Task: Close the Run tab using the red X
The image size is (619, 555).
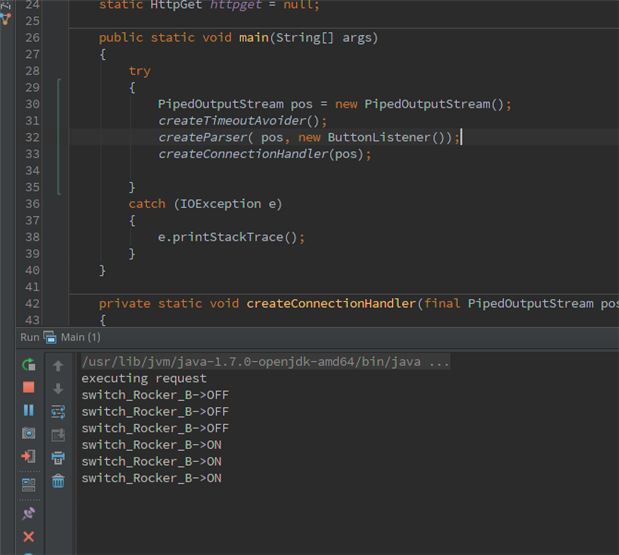Action: click(28, 537)
